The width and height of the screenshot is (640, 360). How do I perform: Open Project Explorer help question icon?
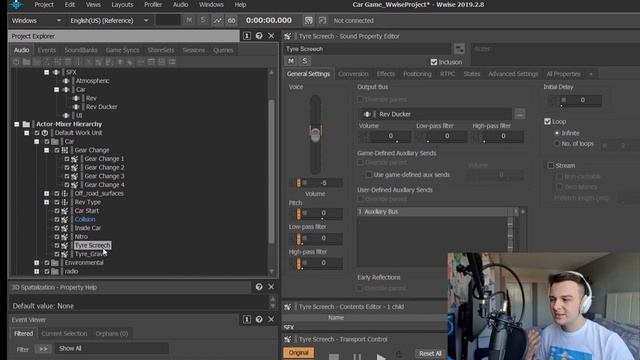[x=259, y=36]
